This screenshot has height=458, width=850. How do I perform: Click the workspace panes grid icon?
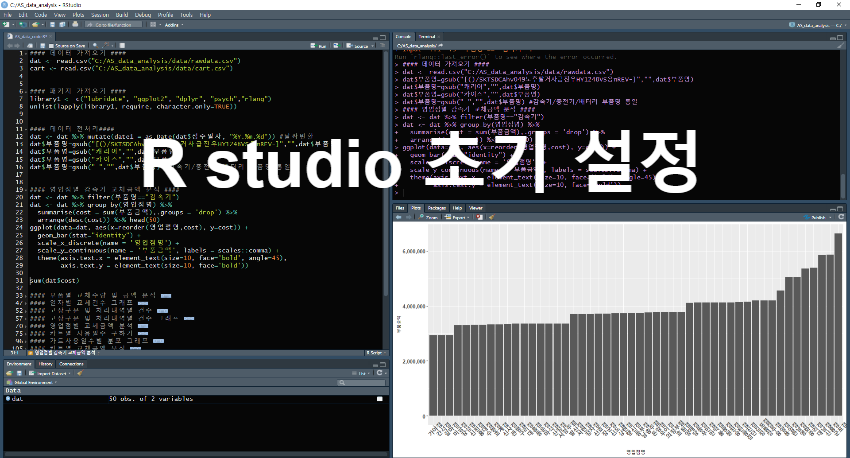coord(153,24)
